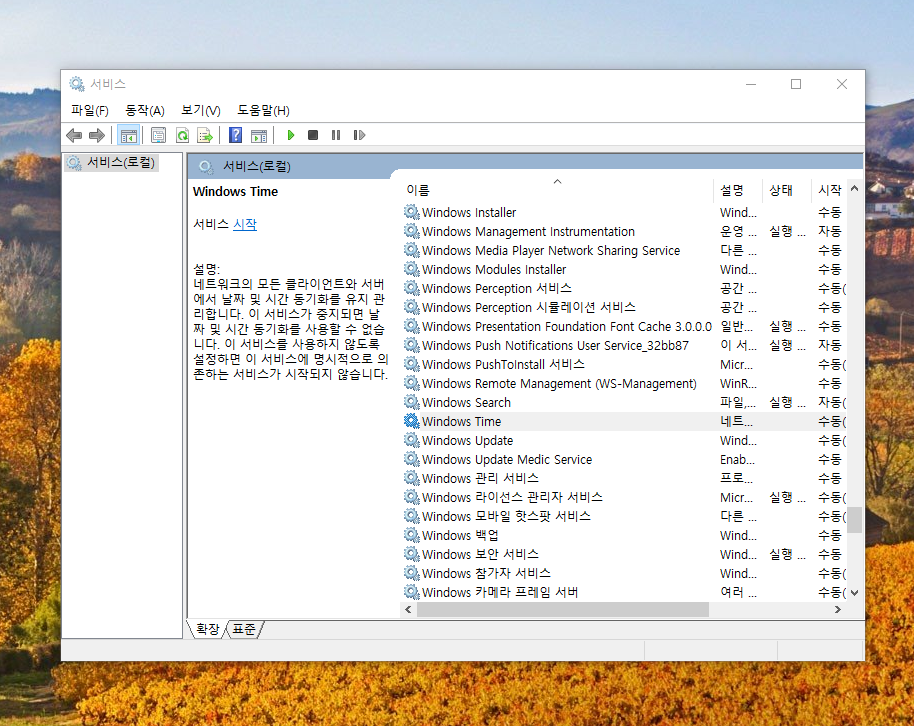Image resolution: width=914 pixels, height=726 pixels.
Task: Click the gear icon in 서비스(로컬) header
Action: [x=206, y=167]
